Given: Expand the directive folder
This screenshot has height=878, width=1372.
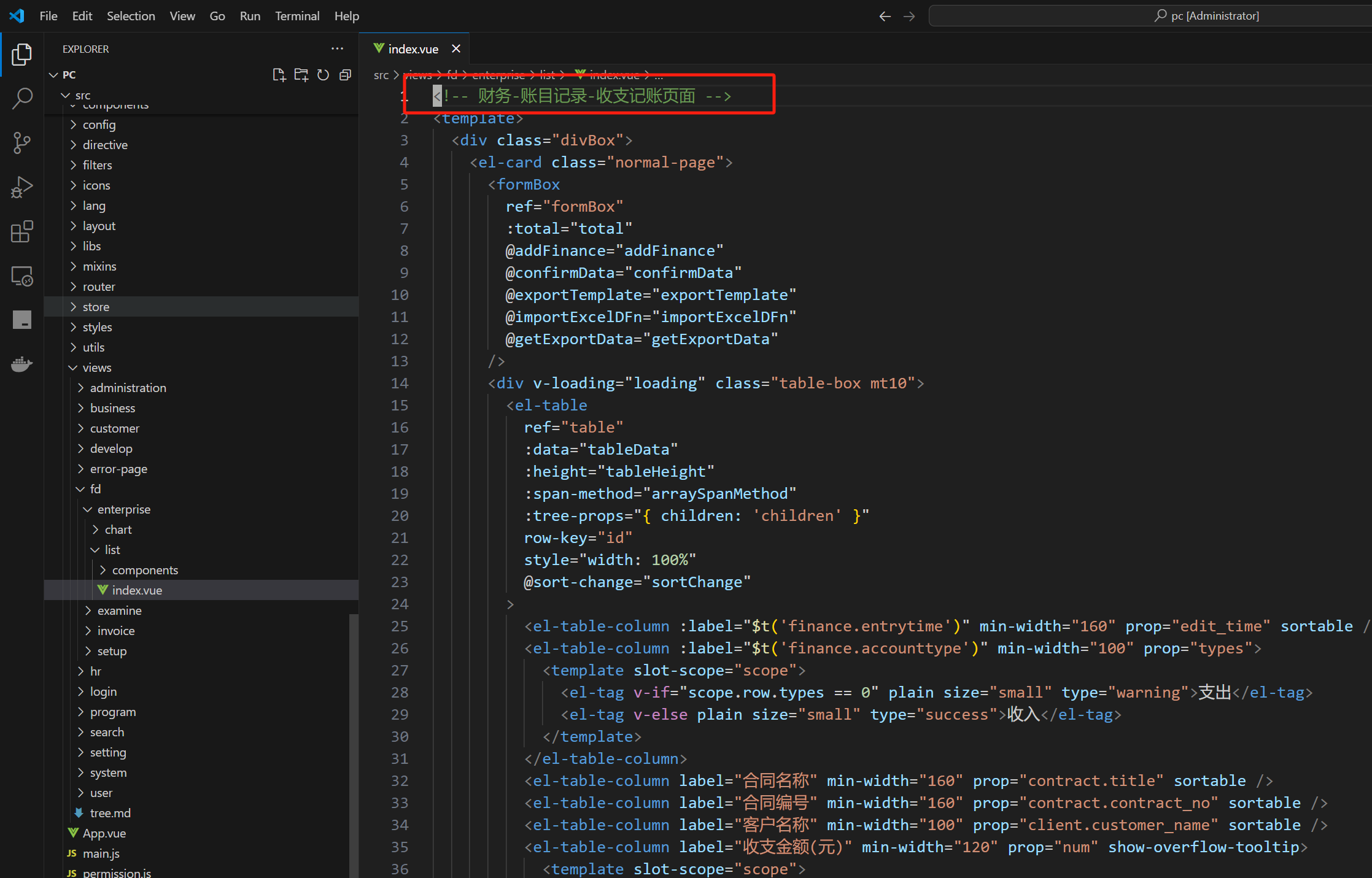Looking at the screenshot, I should 201,145.
